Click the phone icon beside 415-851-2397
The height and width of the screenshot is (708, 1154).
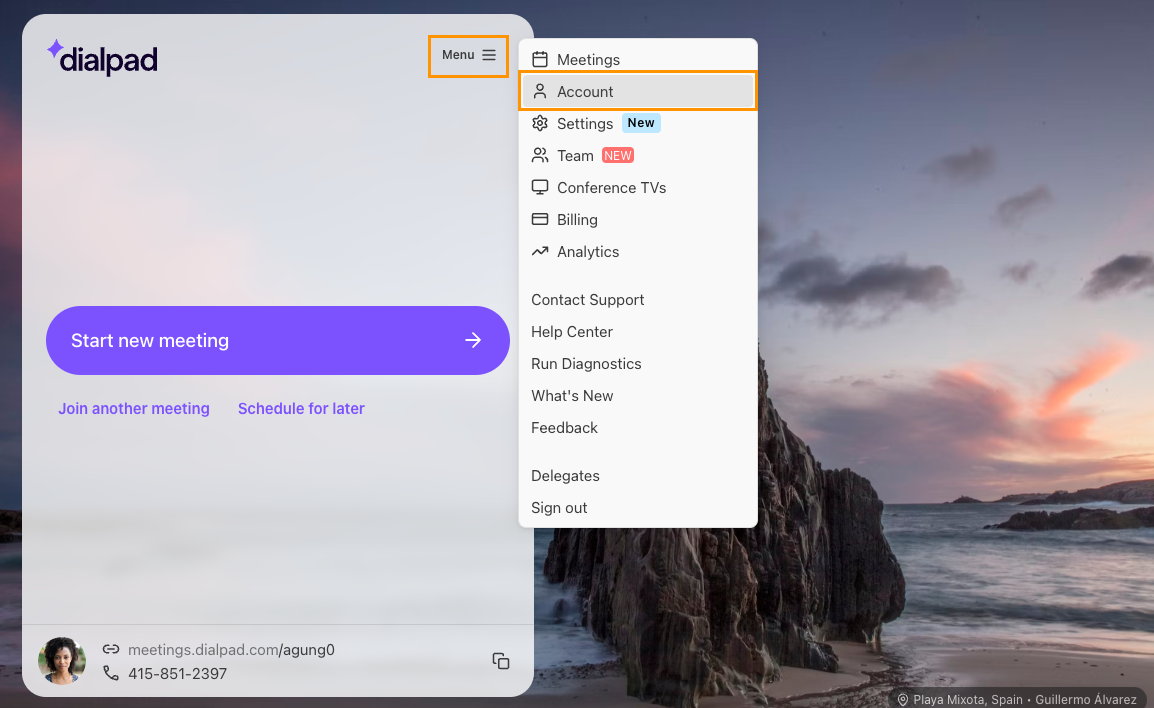coord(110,673)
